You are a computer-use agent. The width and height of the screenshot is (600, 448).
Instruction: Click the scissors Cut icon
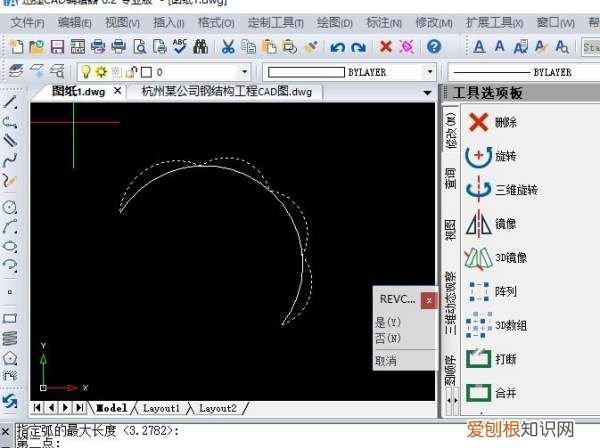[228, 47]
